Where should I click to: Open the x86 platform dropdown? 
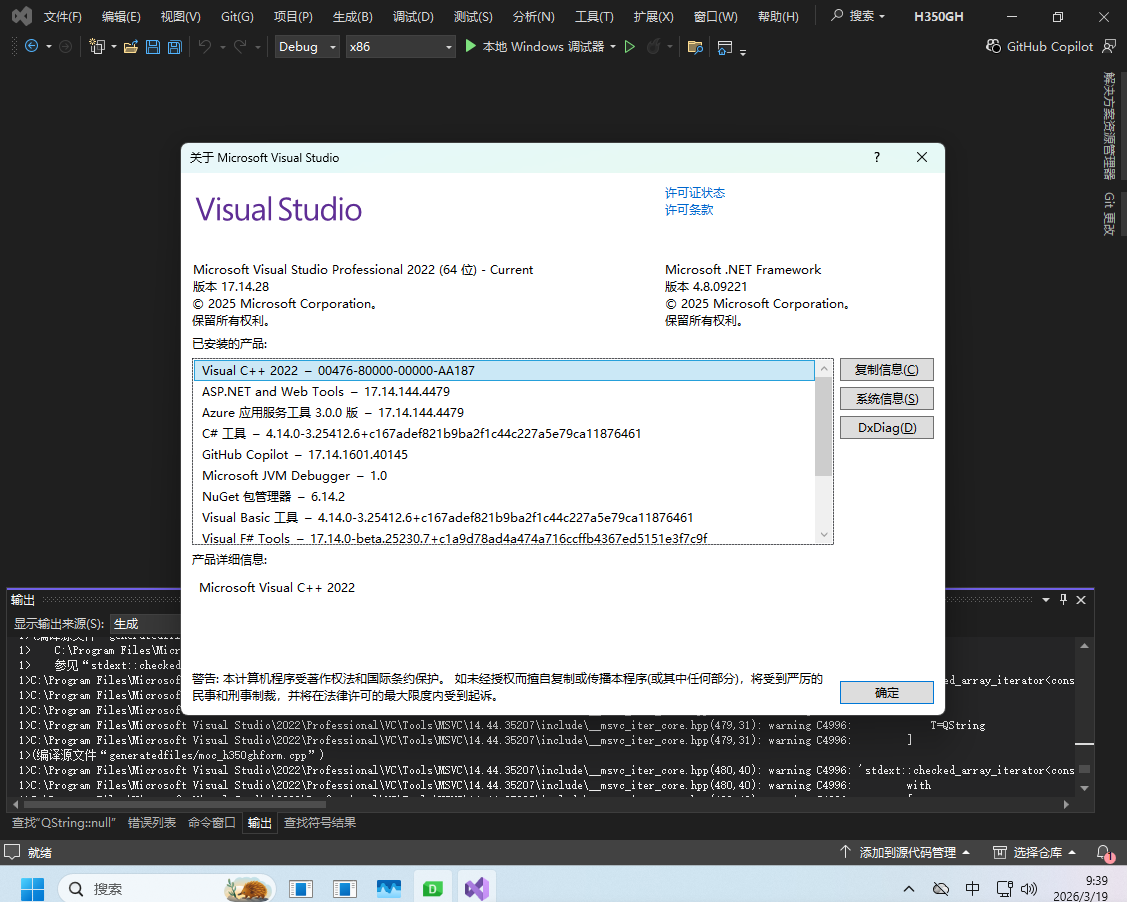[400, 47]
